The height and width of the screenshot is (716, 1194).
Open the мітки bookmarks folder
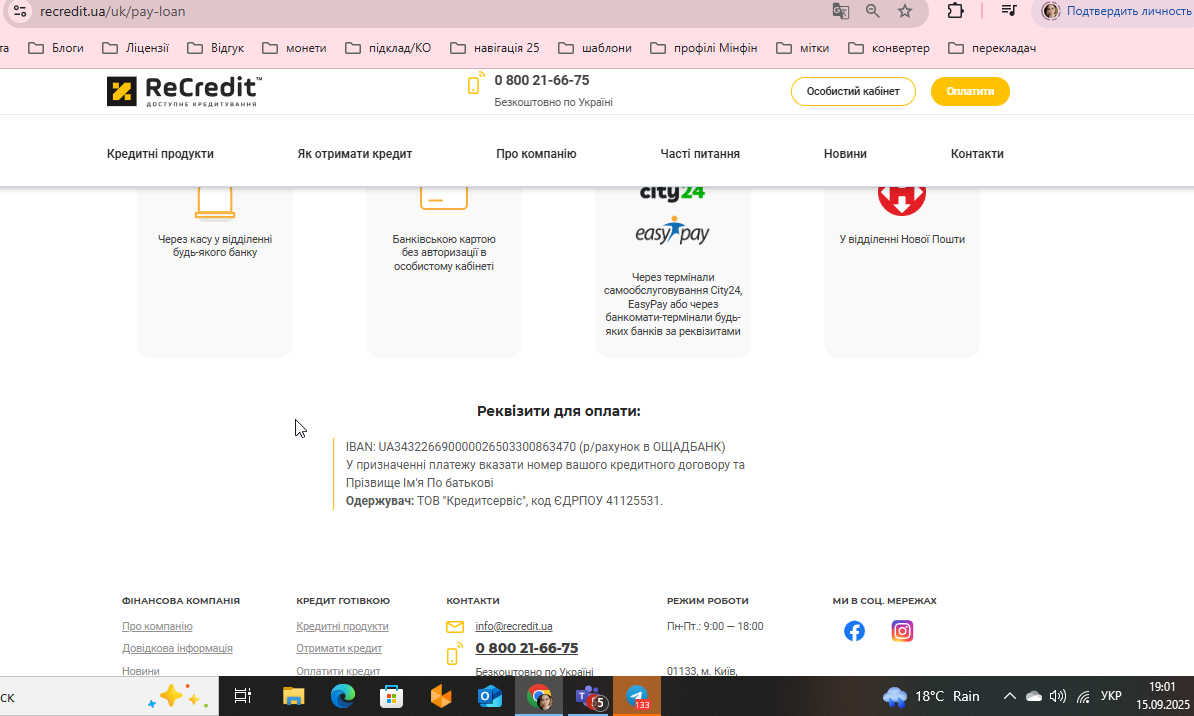tap(802, 48)
